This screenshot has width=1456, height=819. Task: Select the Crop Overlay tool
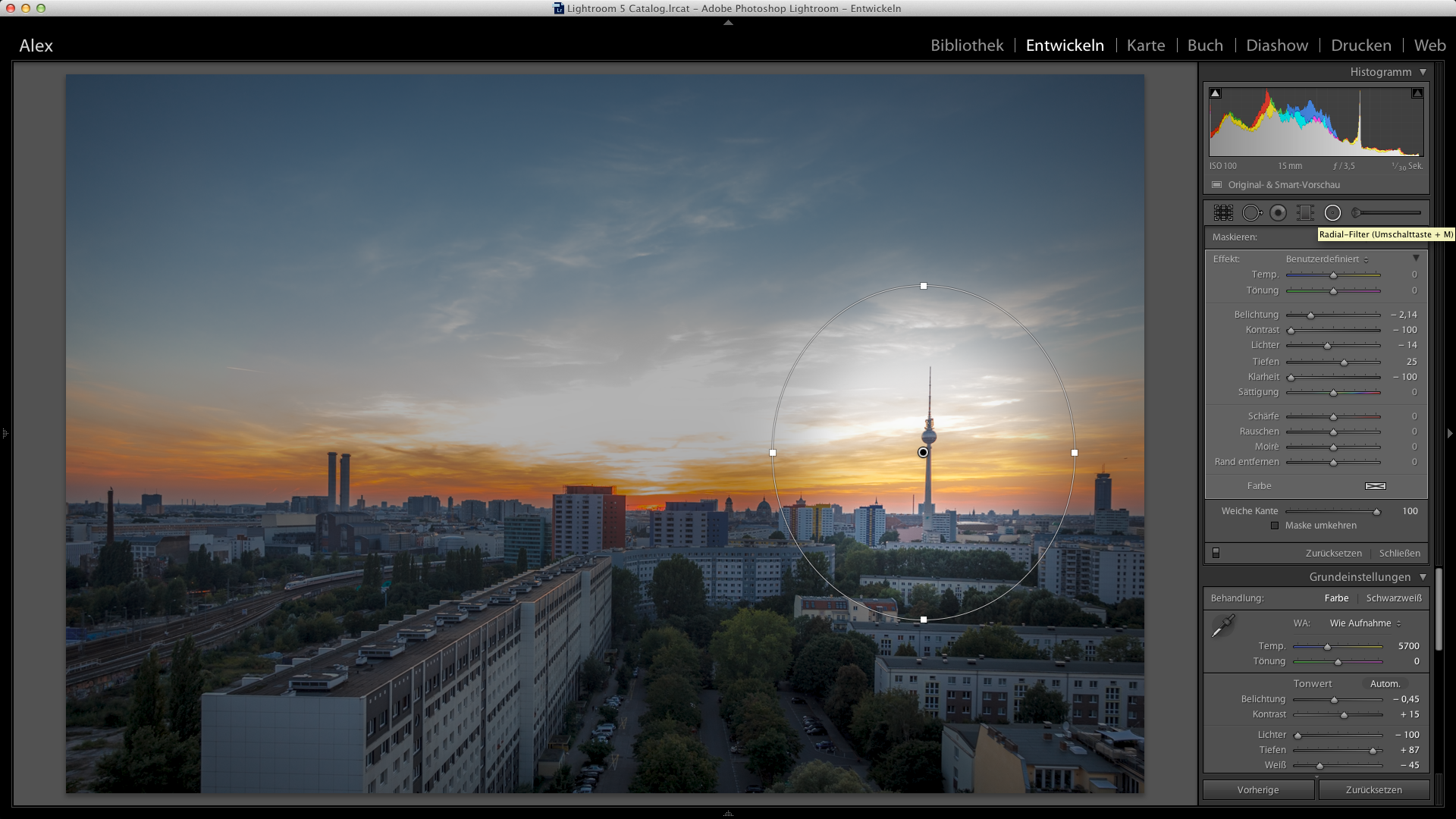[1223, 213]
